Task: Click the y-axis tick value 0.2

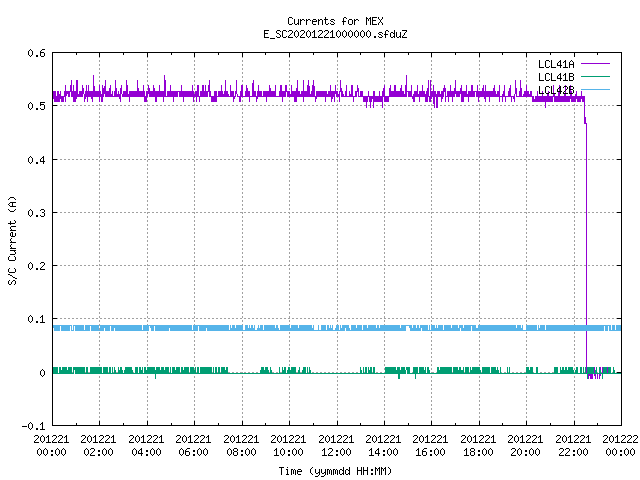Action: point(36,266)
